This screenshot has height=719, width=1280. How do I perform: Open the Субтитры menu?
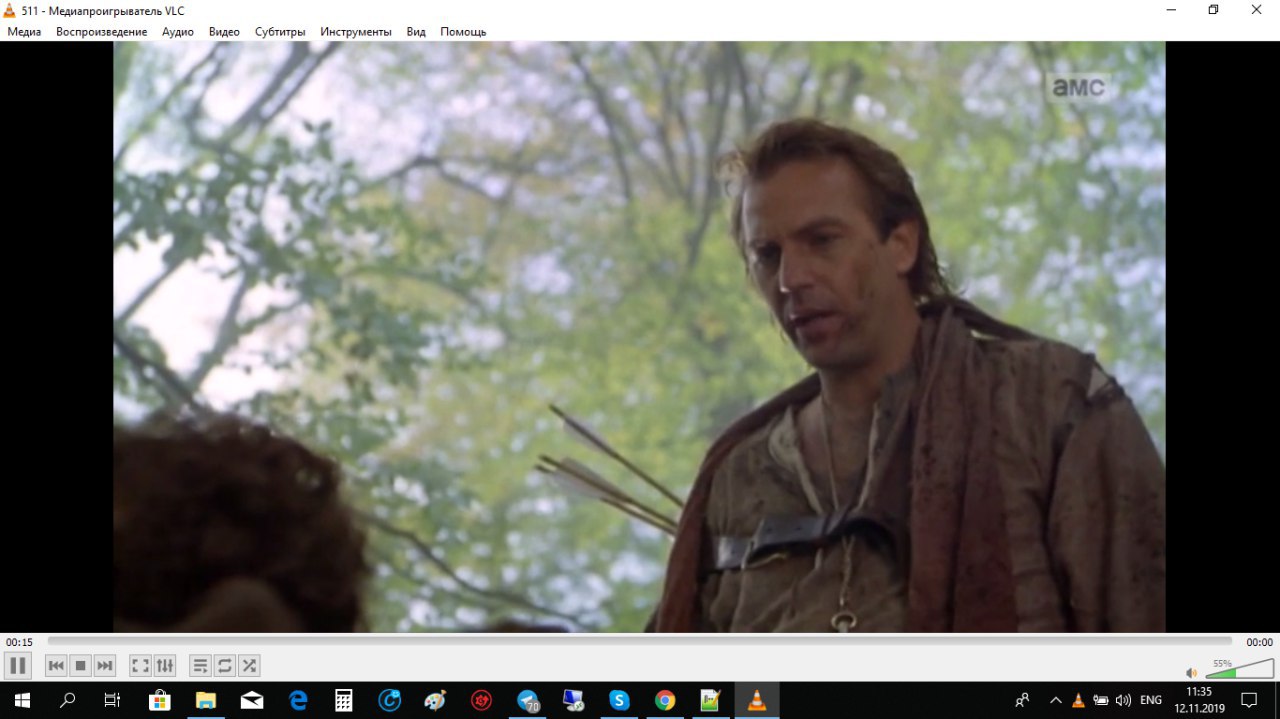click(x=280, y=31)
